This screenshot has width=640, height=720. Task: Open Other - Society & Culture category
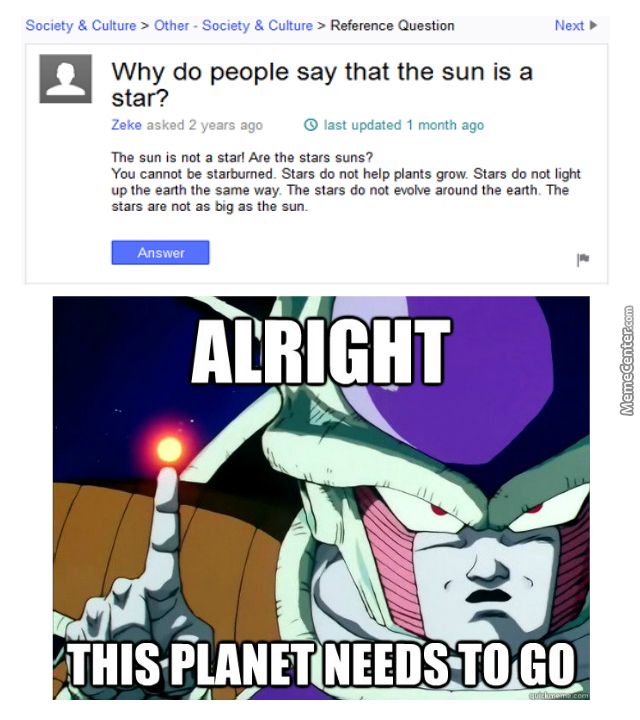[233, 25]
